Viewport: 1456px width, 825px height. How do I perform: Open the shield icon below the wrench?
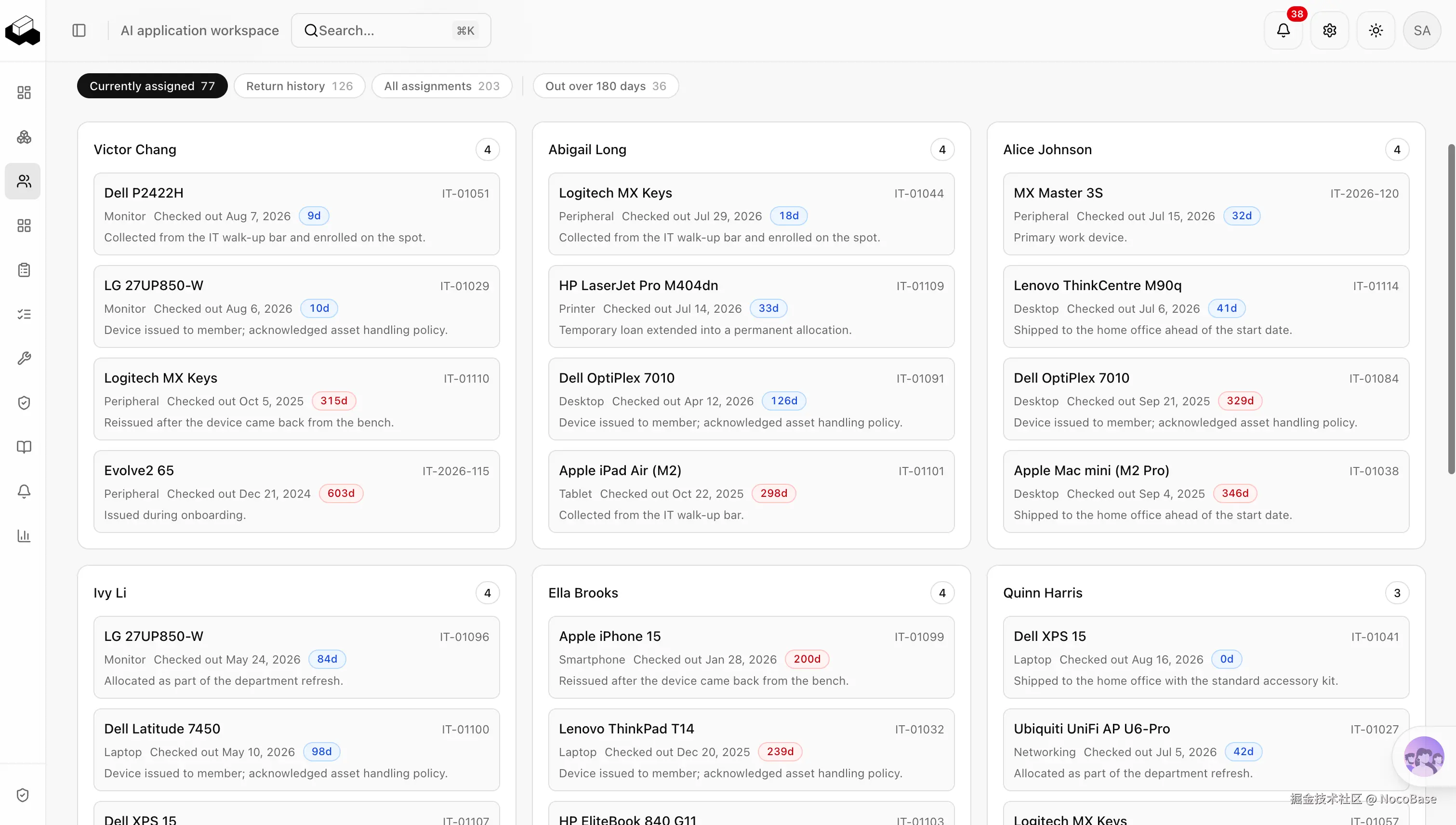24,403
